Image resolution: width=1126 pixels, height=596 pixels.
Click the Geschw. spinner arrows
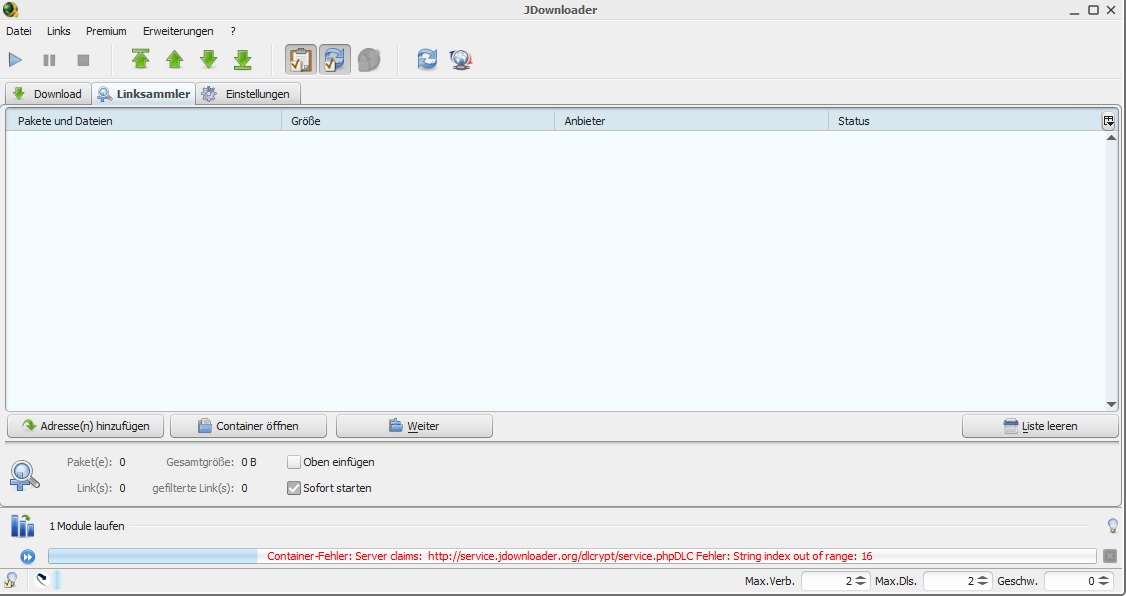click(x=1104, y=581)
